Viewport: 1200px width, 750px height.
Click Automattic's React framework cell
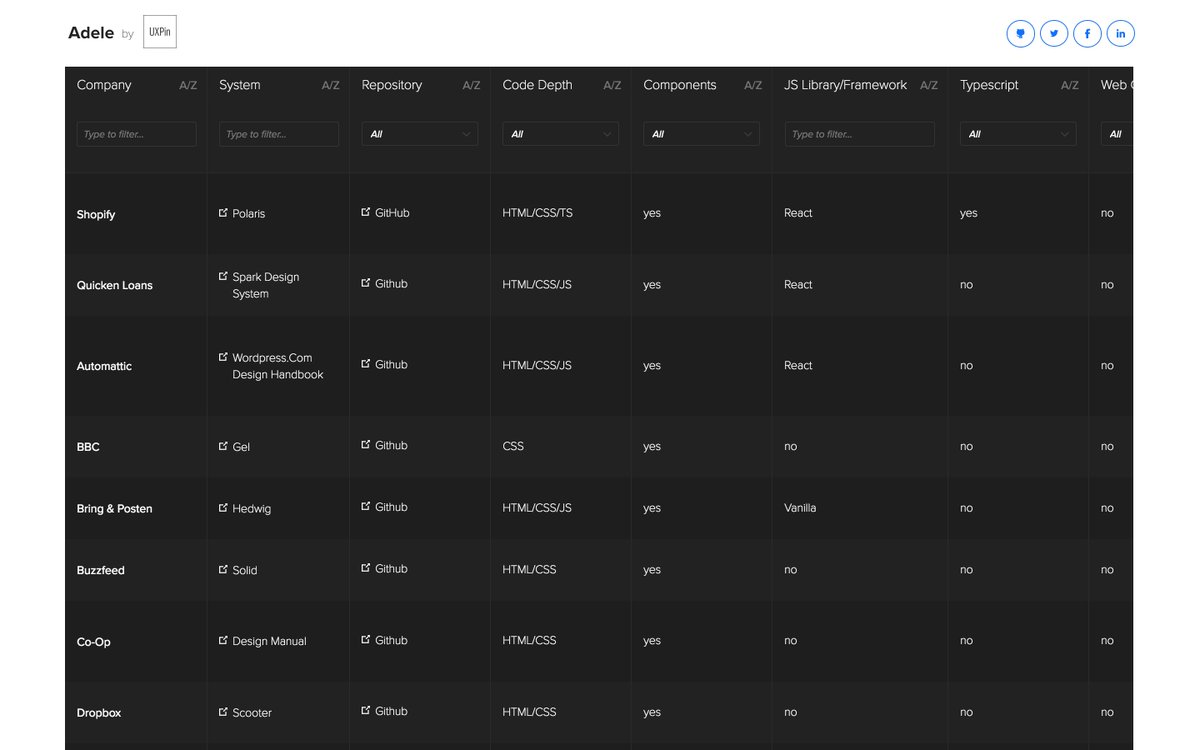(x=798, y=365)
